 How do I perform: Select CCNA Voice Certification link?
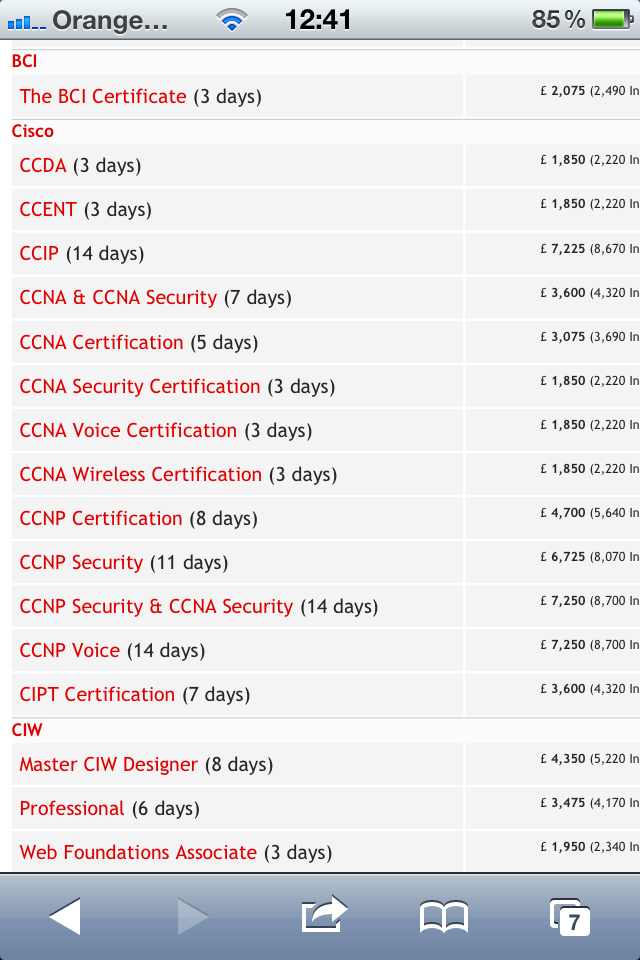pyautogui.click(x=128, y=431)
